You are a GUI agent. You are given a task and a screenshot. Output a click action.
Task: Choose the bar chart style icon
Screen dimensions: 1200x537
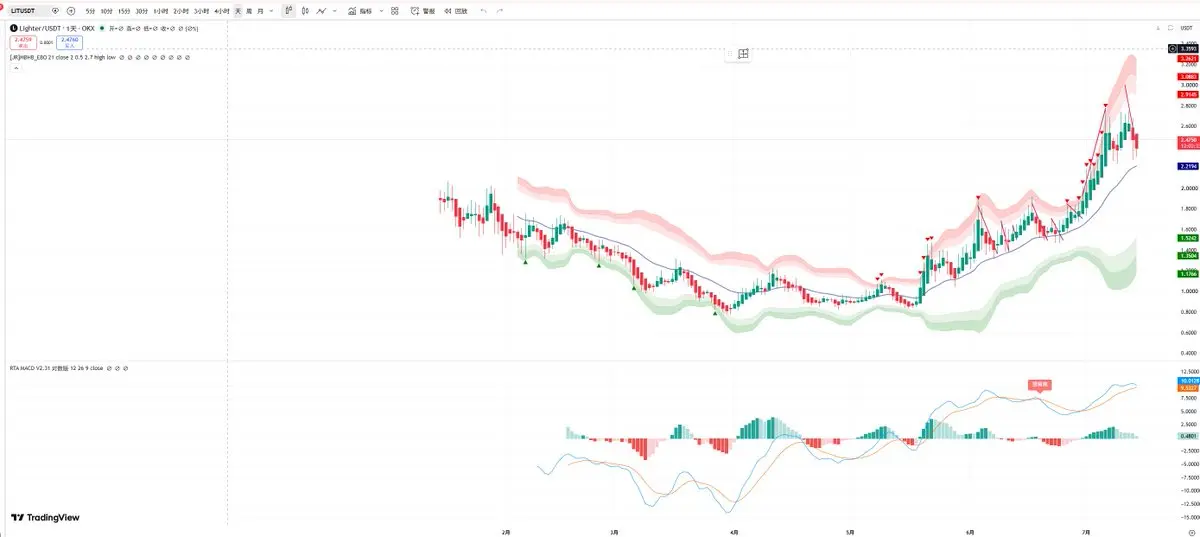(x=288, y=10)
